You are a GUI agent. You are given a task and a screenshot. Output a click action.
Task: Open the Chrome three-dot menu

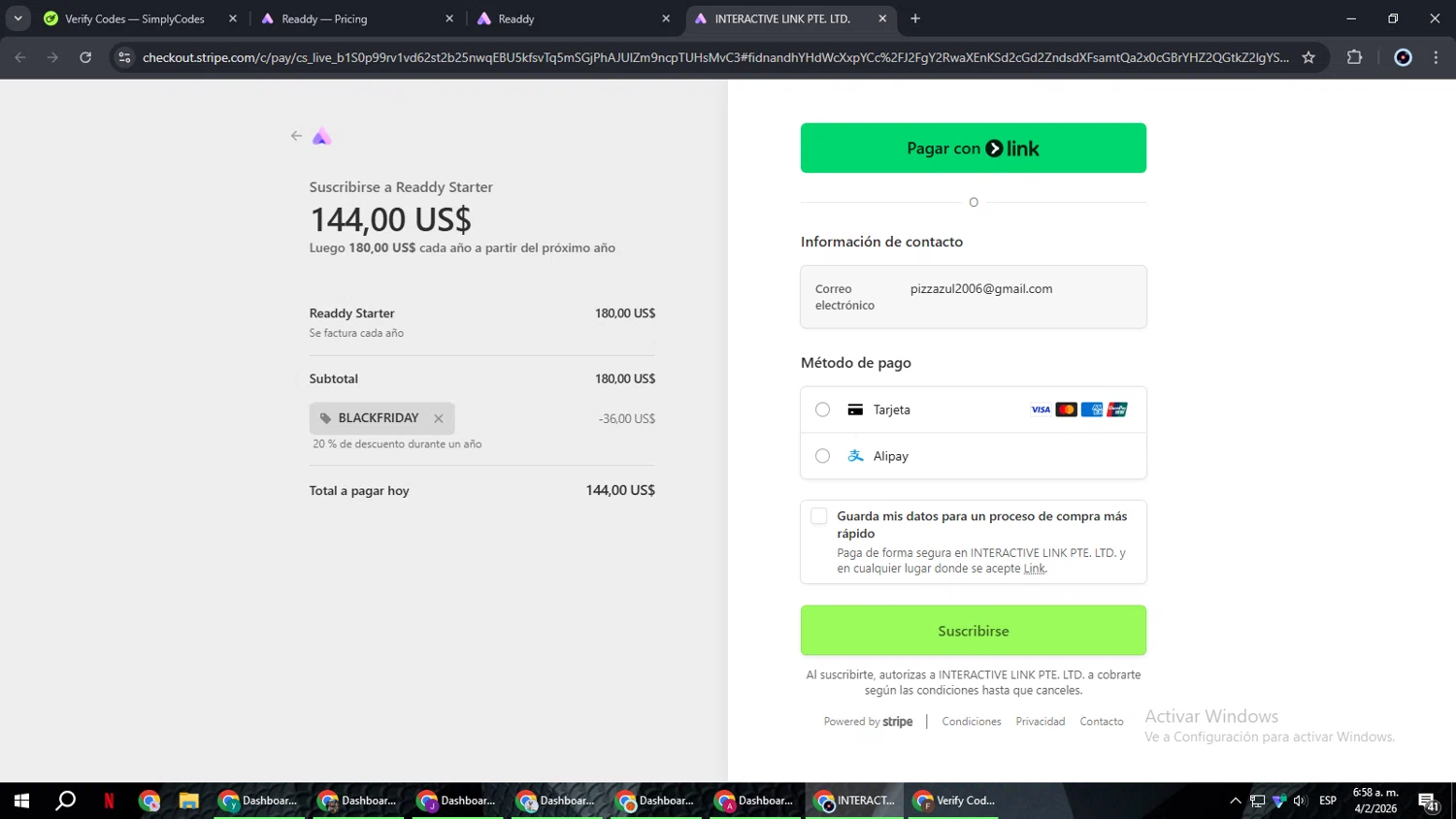1436,57
